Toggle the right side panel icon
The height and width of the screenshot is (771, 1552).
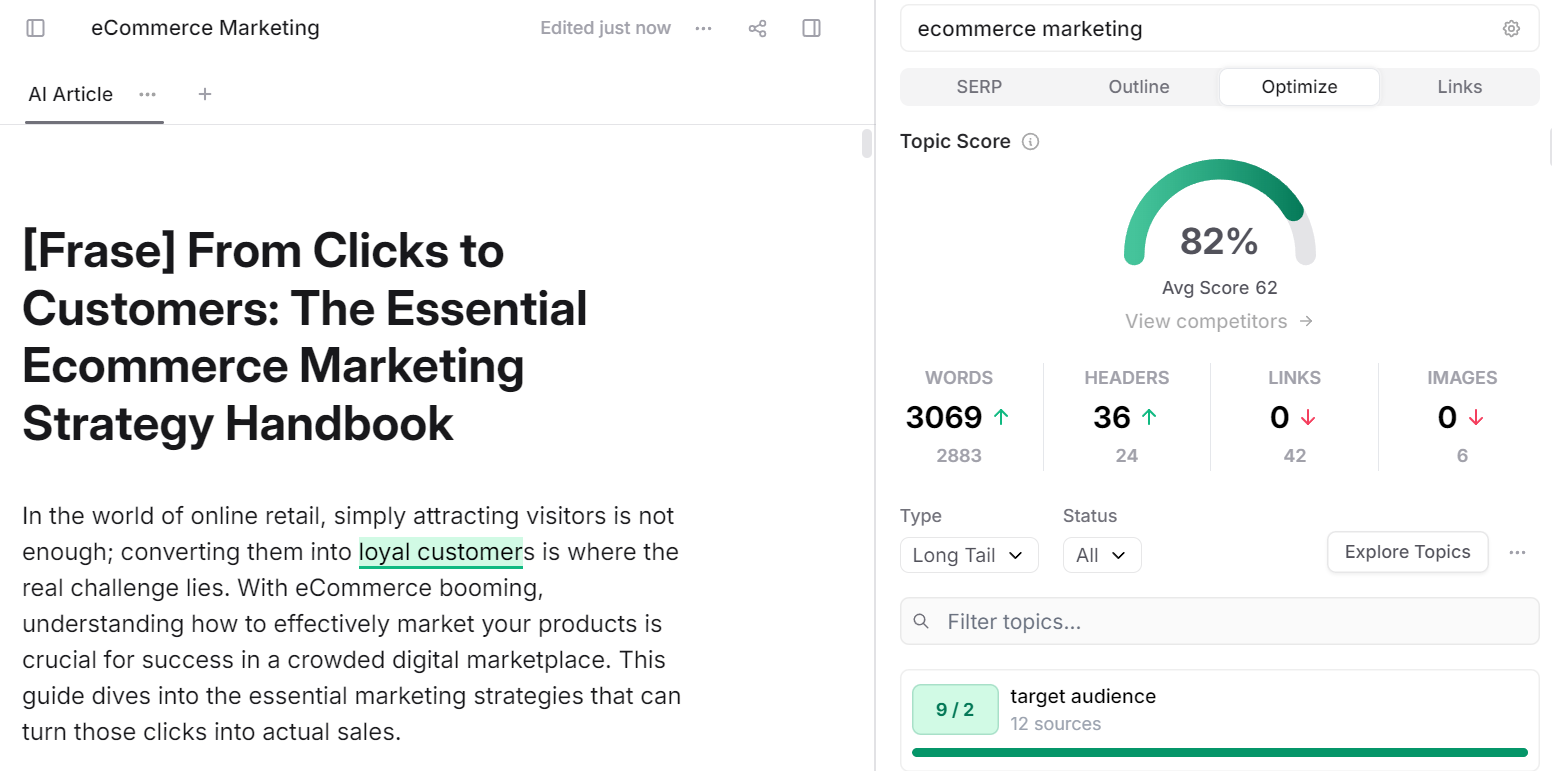coord(812,28)
